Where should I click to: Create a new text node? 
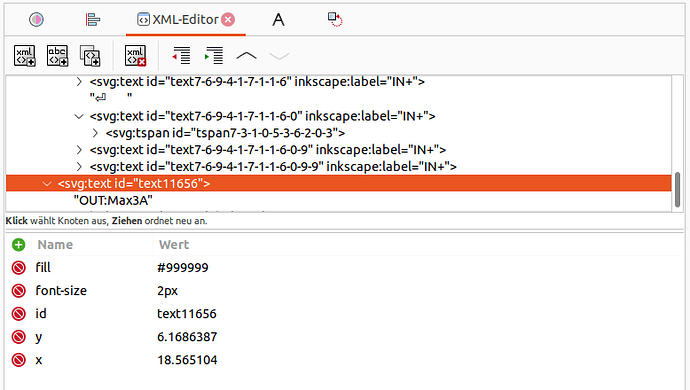coord(58,56)
